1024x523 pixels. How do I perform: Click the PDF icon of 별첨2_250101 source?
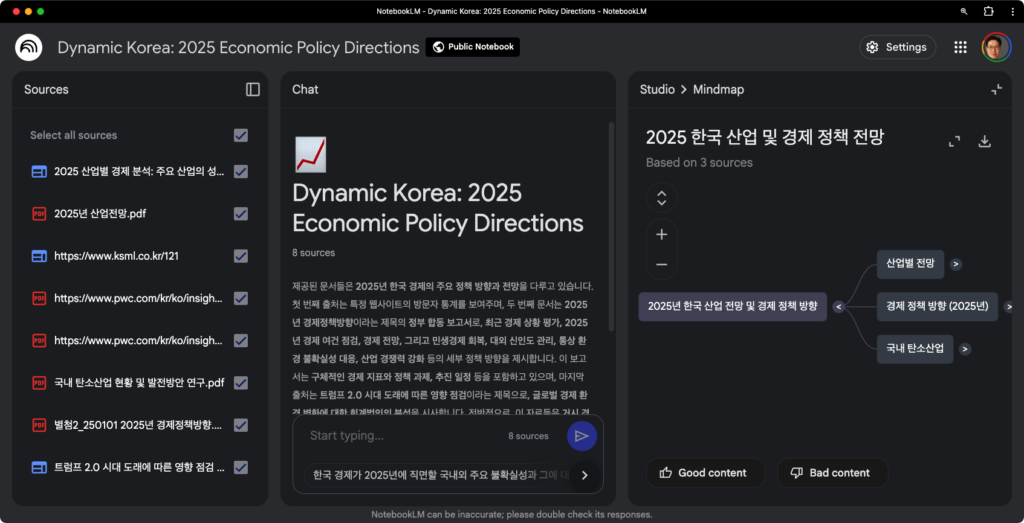pos(39,425)
